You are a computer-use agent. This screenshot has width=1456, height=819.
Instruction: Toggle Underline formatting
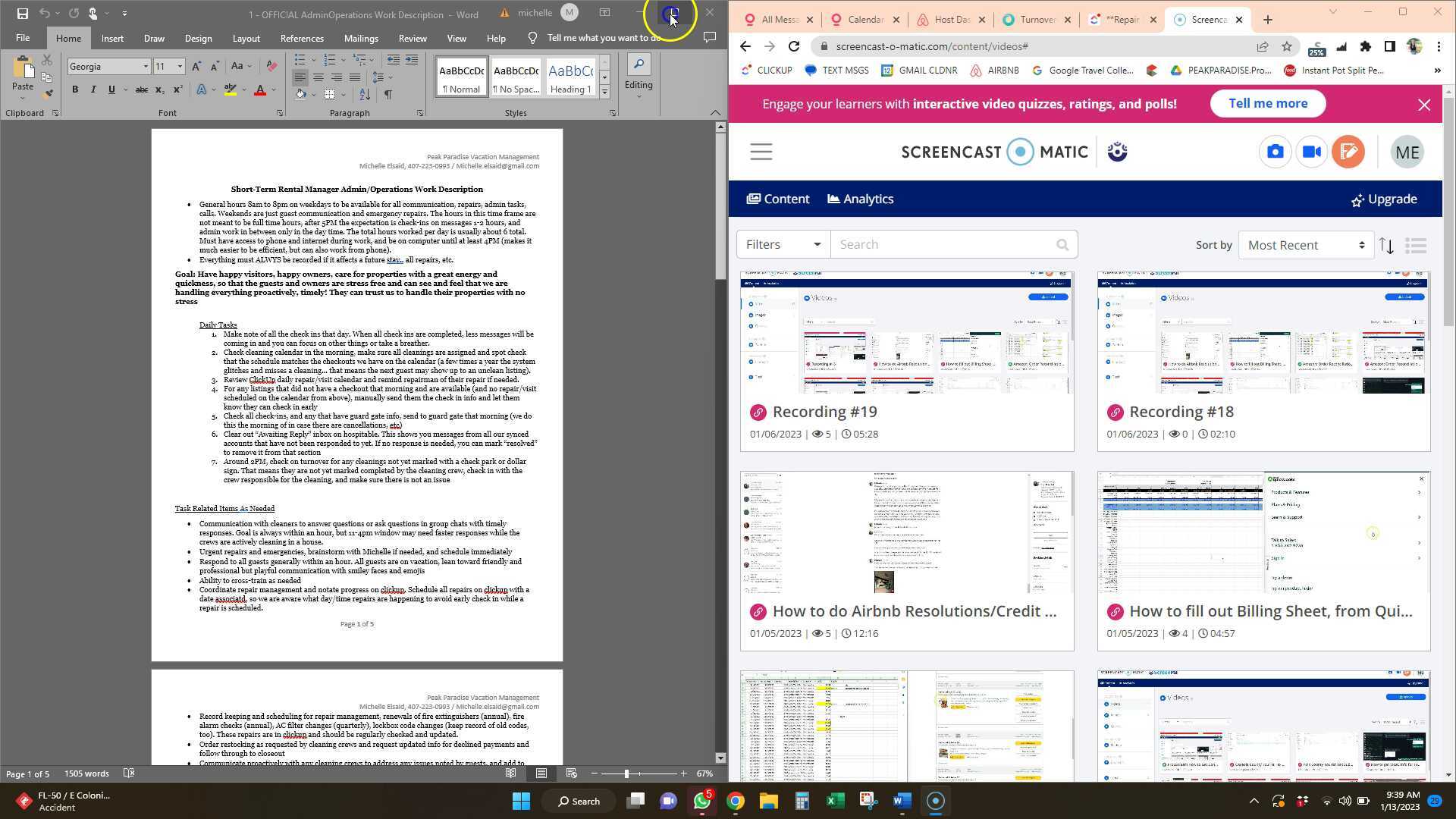point(111,89)
